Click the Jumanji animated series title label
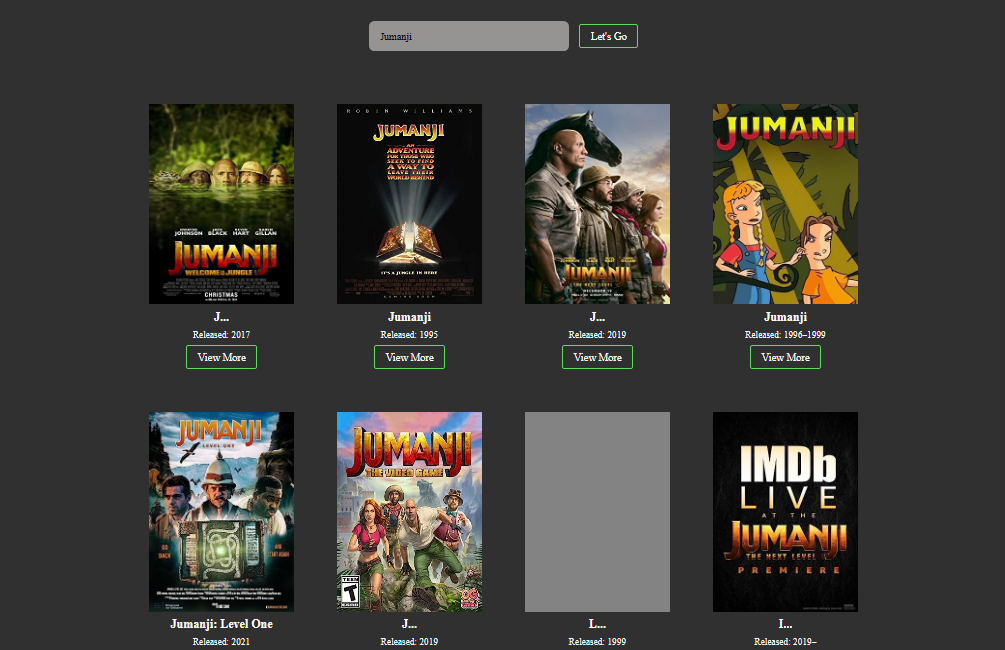This screenshot has width=1005, height=650. point(785,317)
